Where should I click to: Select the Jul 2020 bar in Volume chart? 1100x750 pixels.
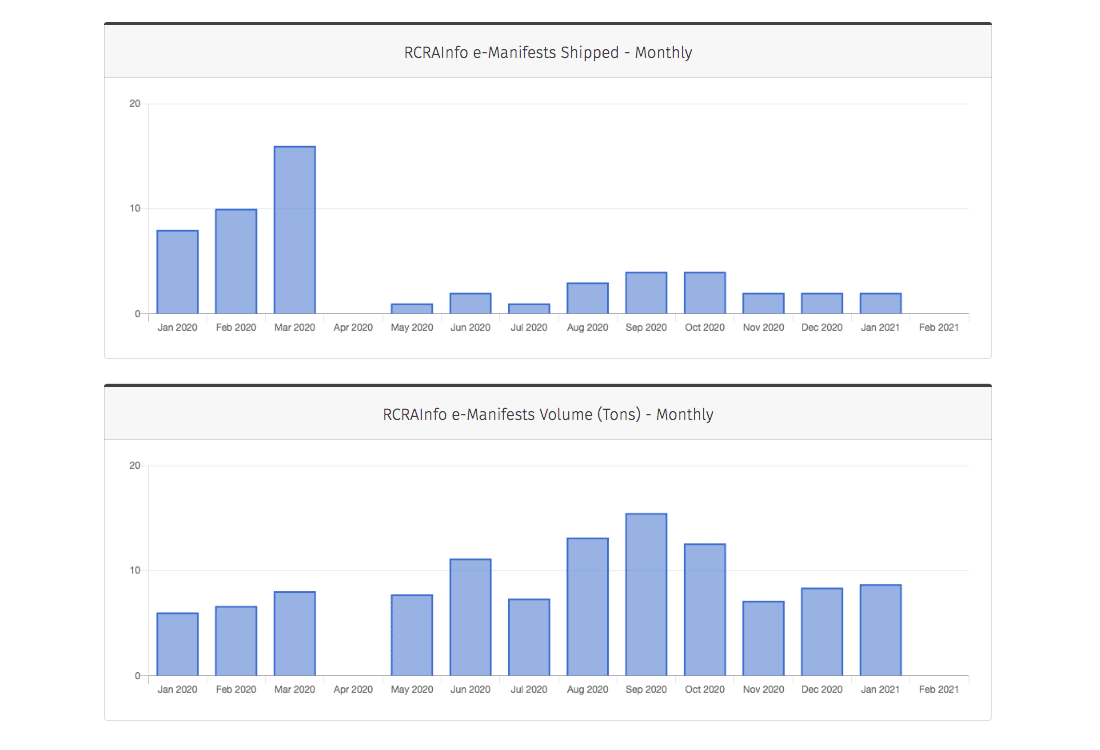[x=529, y=637]
